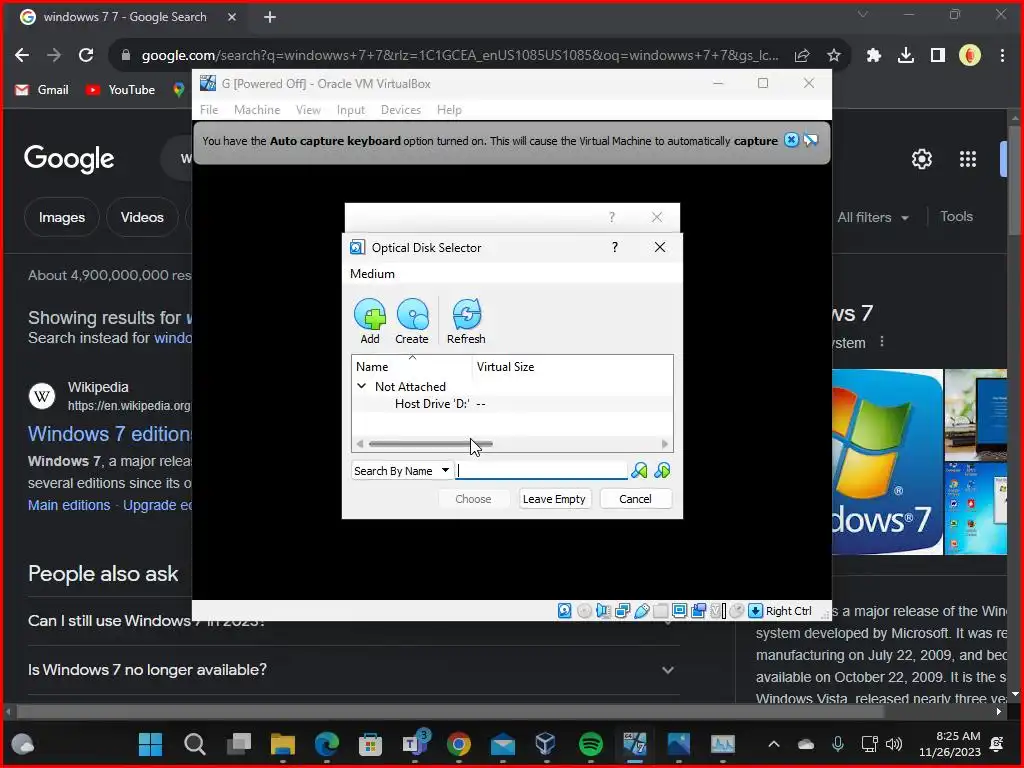This screenshot has height=768, width=1024.
Task: Click the browser page horizontal scrollbar
Action: (x=450, y=711)
